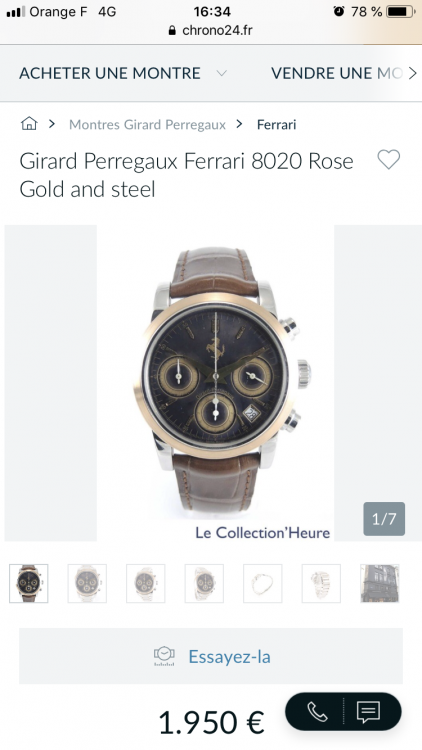Viewport: 422px width, 750px height.
Task: Open the Ferrari breadcrumb link
Action: point(277,124)
